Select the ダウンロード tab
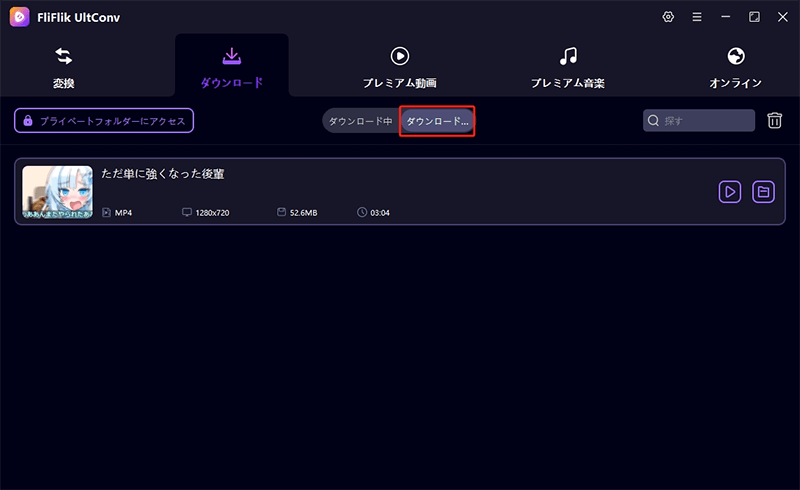This screenshot has width=800, height=490. 231,66
